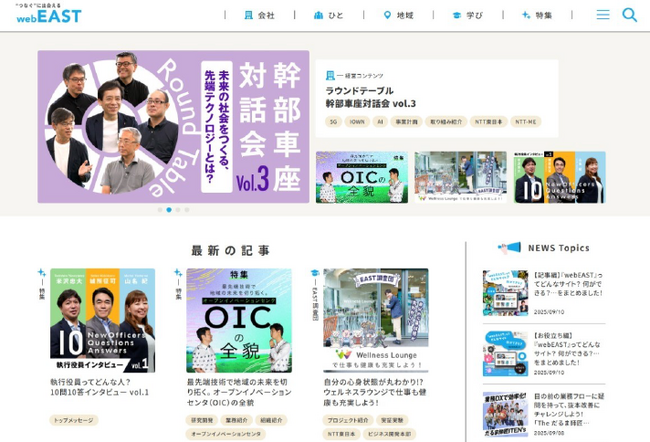Viewport: 650px width, 442px height.
Task: Open OIC の全貌 article image in 最新の記事
Action: 239,320
